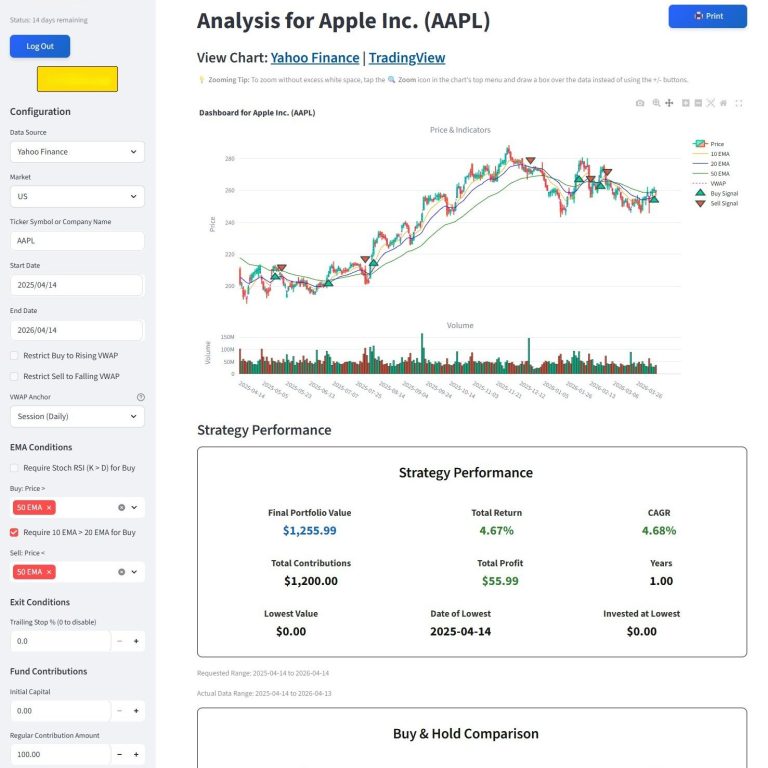This screenshot has width=768, height=768.
Task: Click the VWAP Anchor help icon
Action: pos(140,397)
